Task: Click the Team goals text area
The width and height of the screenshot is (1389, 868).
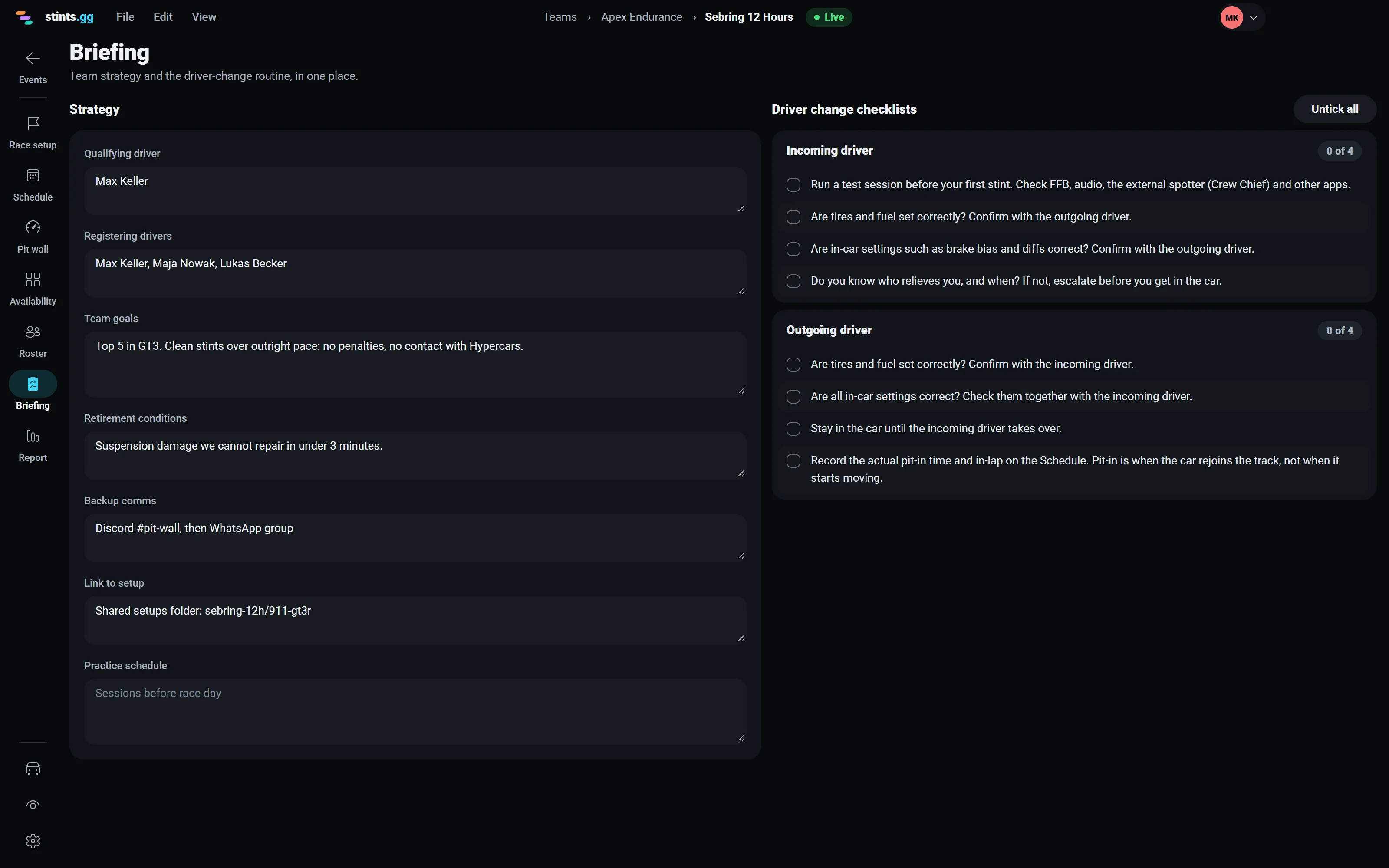Action: [x=415, y=365]
